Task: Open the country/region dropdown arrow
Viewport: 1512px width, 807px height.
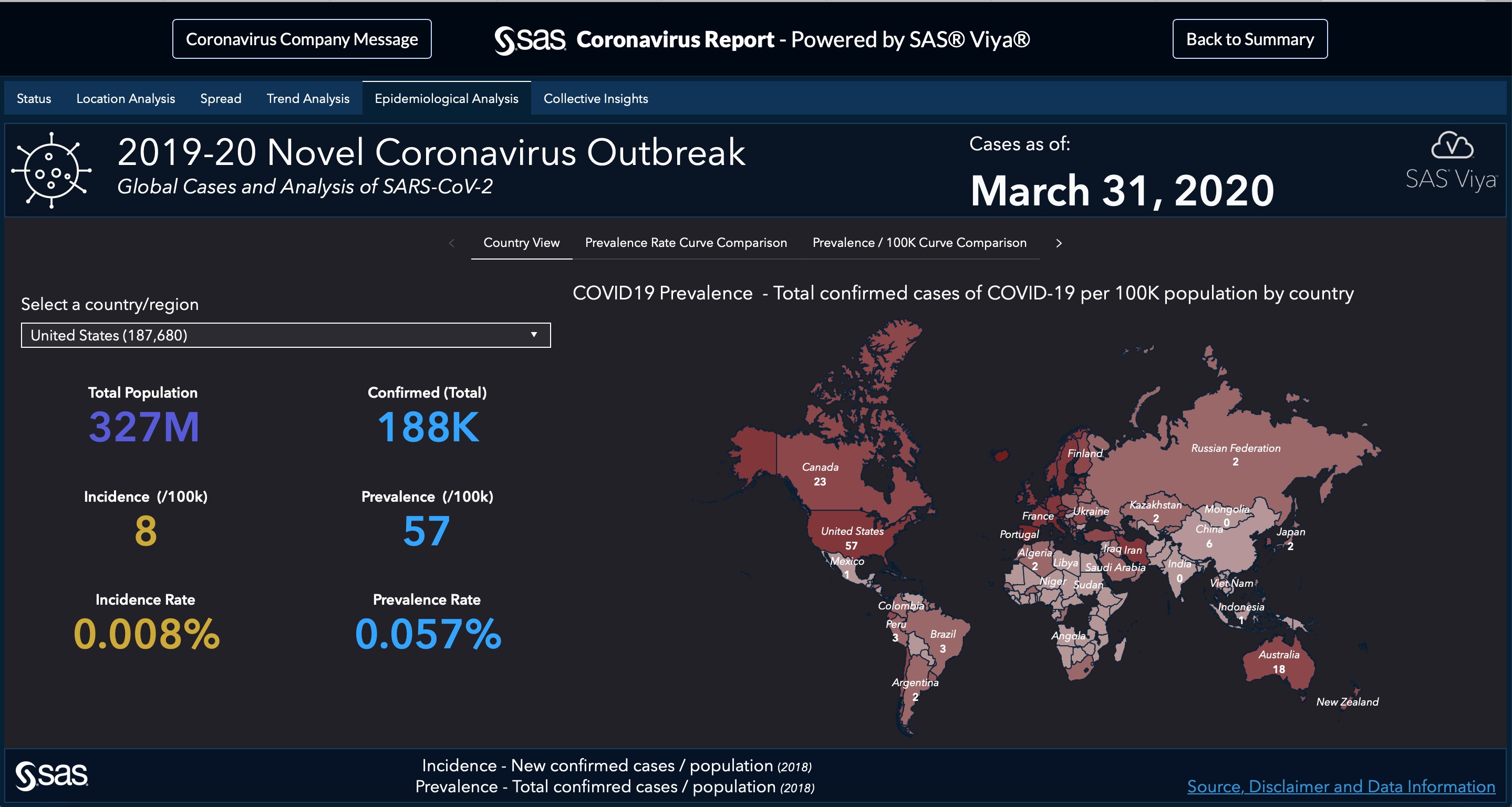Action: click(x=534, y=335)
